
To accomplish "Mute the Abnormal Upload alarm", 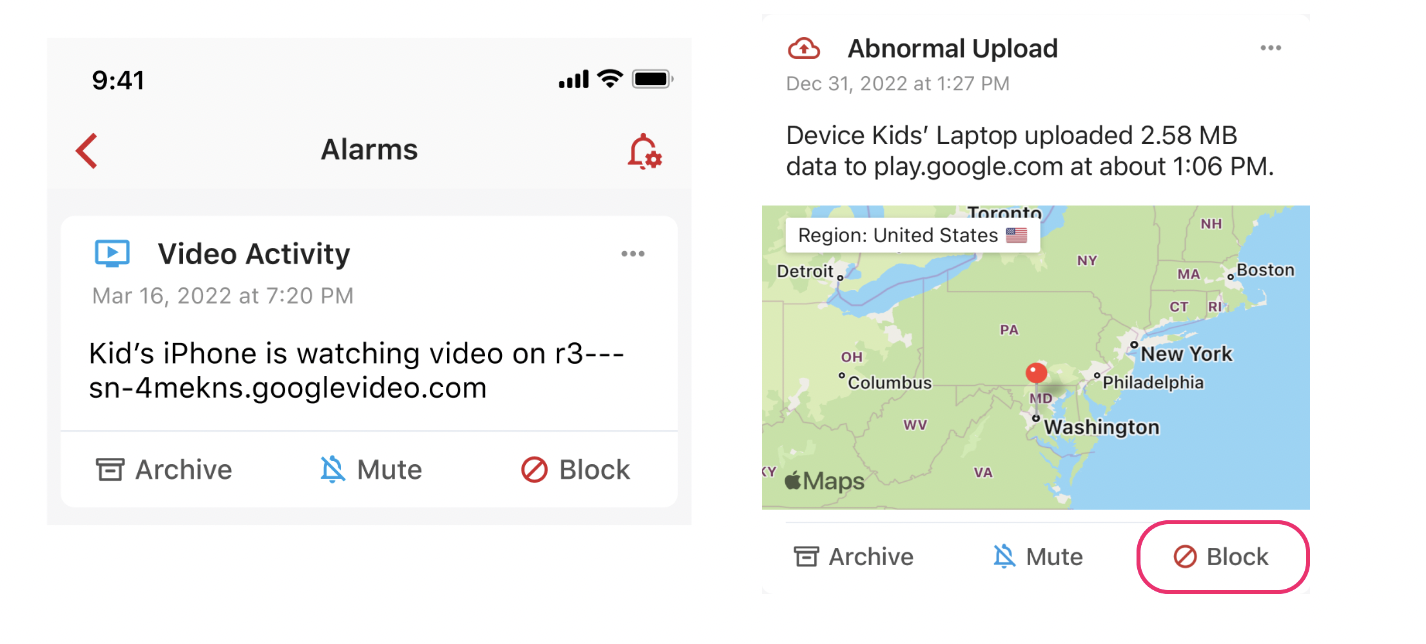I will (1038, 557).
